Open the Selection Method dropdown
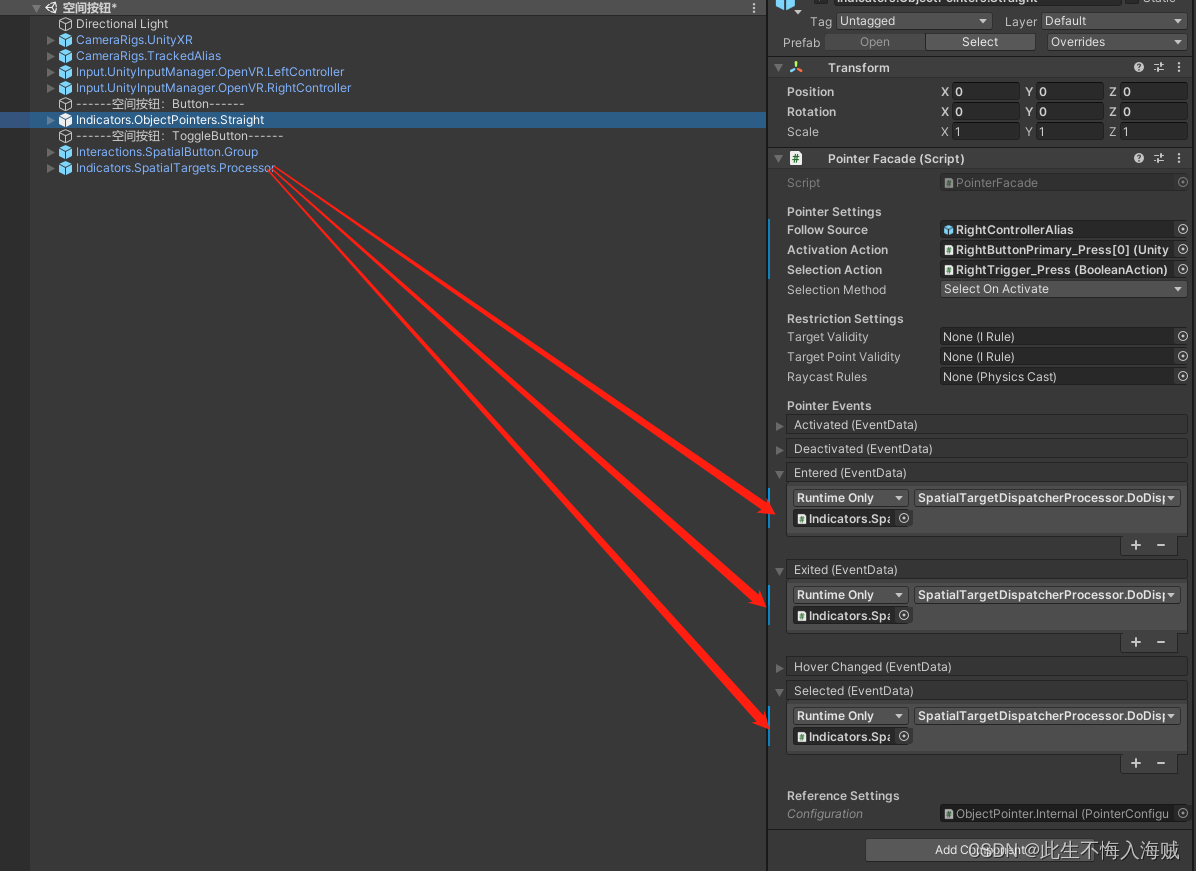This screenshot has height=871, width=1196. point(1062,289)
